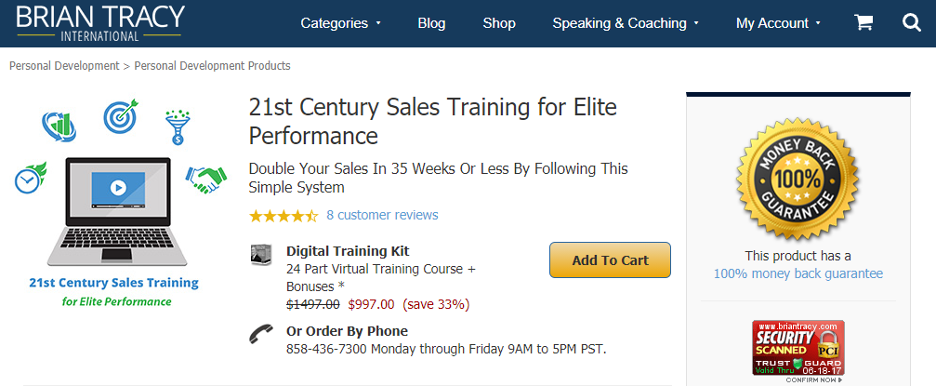Expand the My Account dropdown
Screen dimensions: 936x386
[x=778, y=23]
